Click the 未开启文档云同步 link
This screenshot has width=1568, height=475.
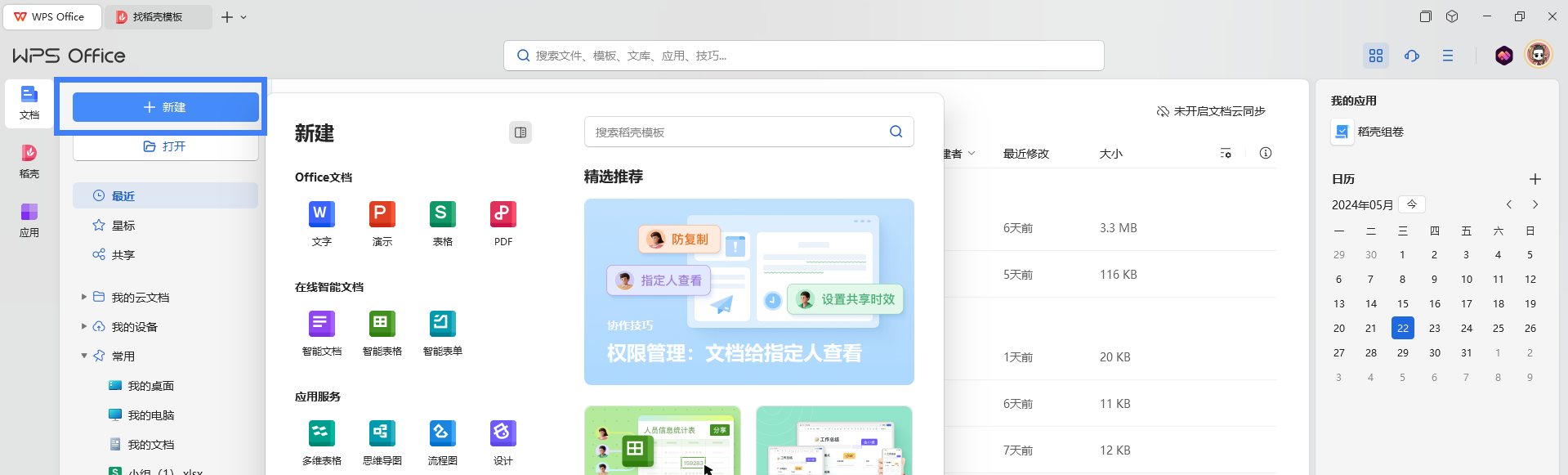pyautogui.click(x=1211, y=111)
